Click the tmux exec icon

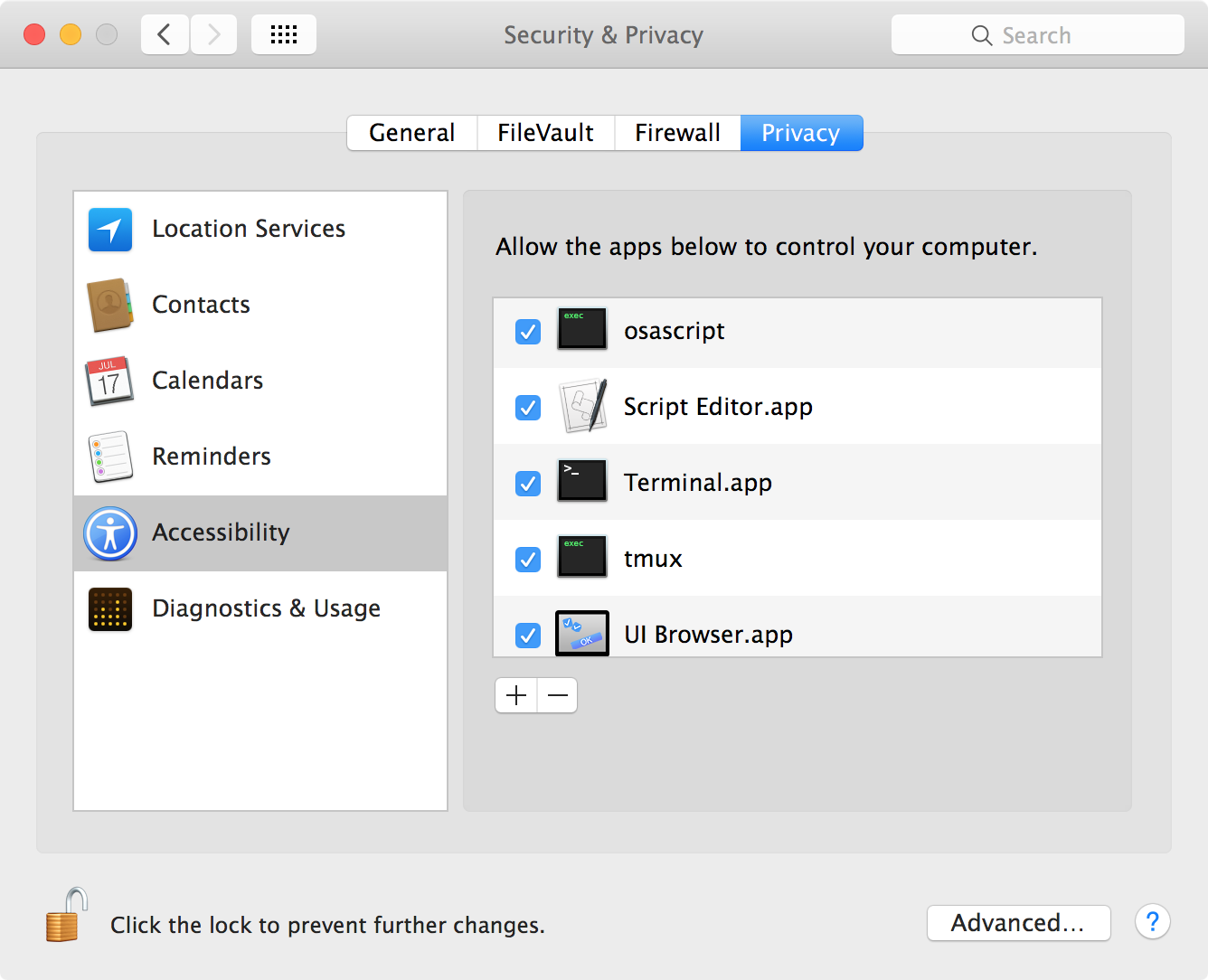click(581, 557)
